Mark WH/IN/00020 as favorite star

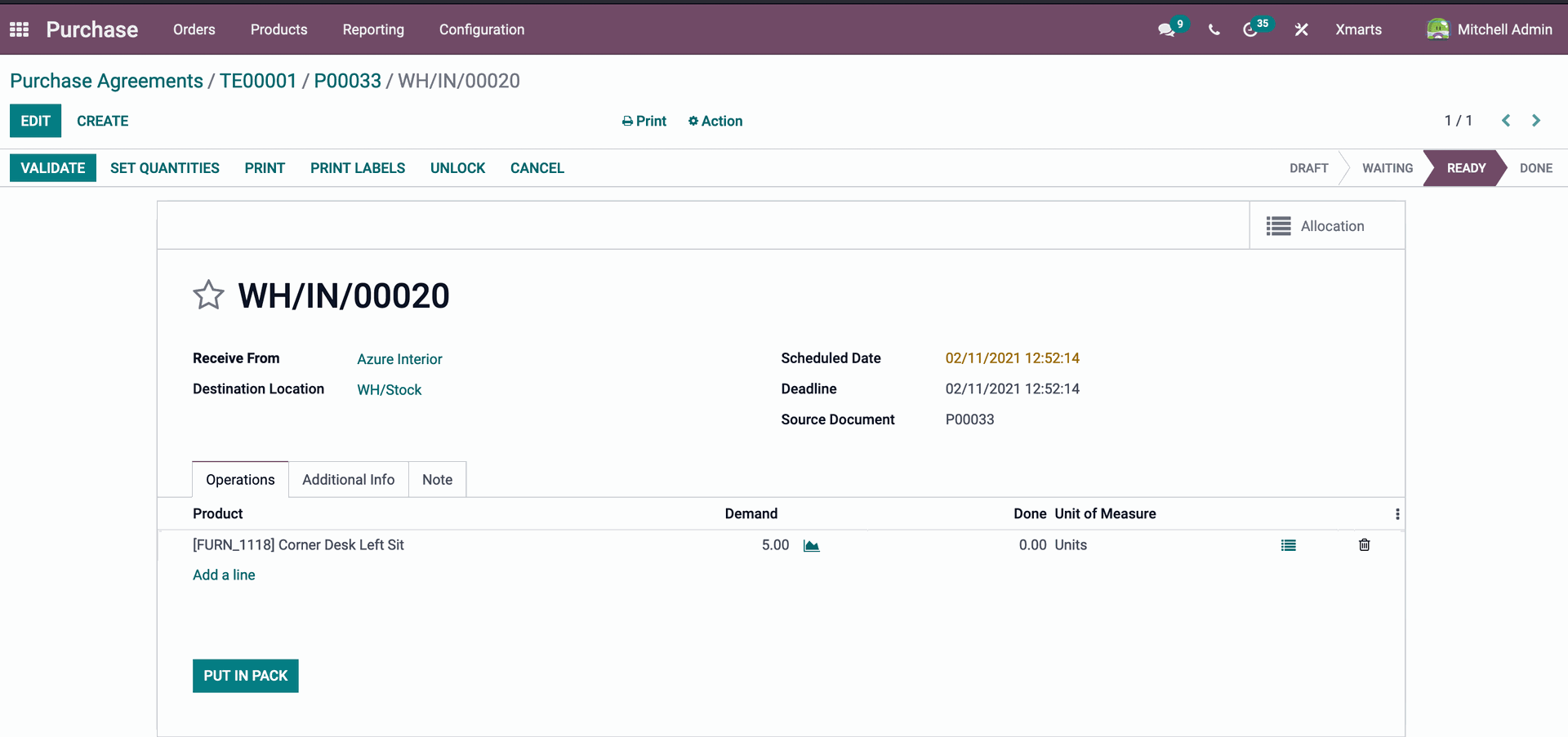point(208,295)
